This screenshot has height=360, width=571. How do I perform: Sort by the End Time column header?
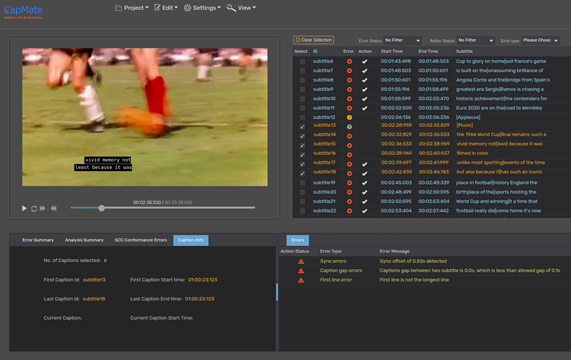[428, 51]
